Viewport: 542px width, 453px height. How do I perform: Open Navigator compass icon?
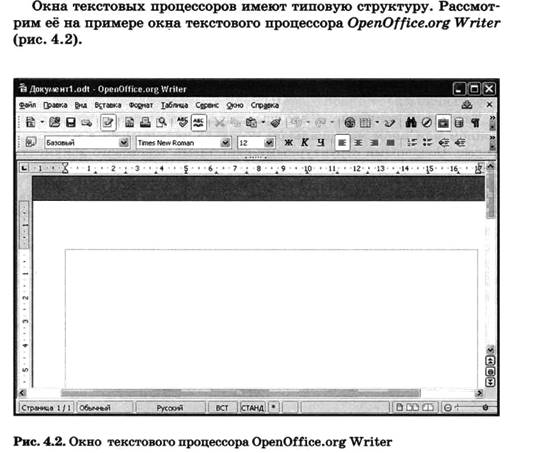point(427,122)
